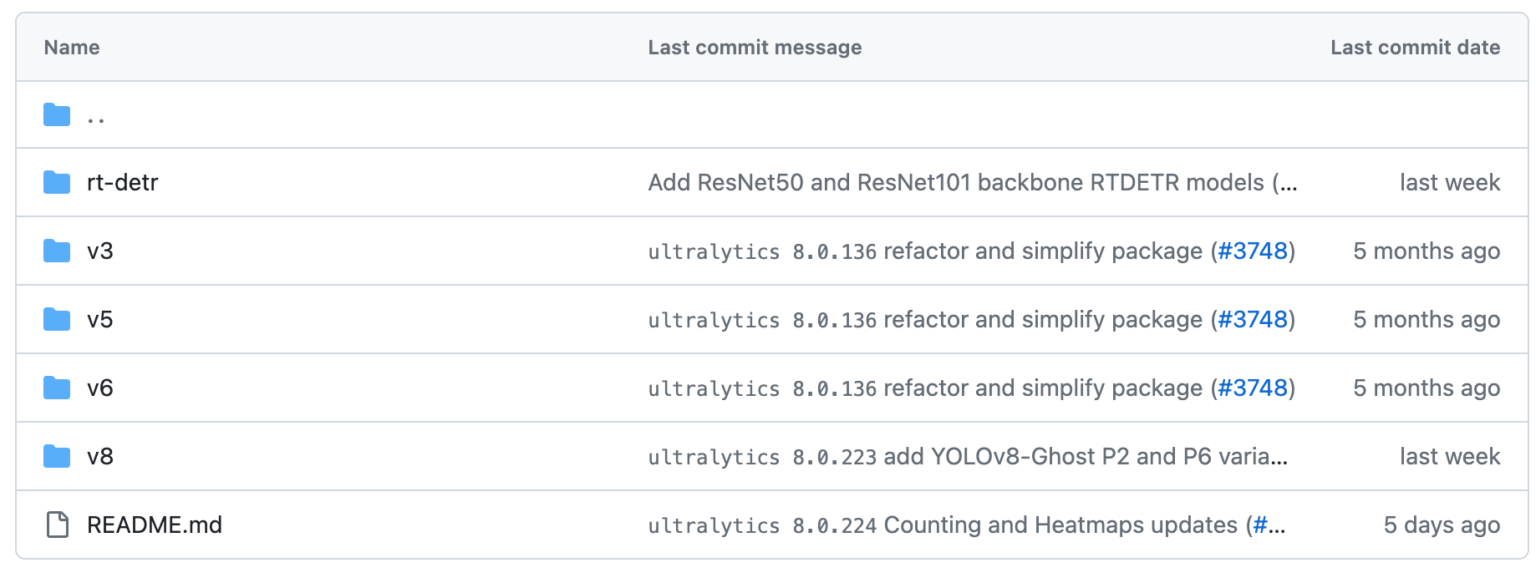
Task: Open the v5 directory link
Action: point(100,319)
